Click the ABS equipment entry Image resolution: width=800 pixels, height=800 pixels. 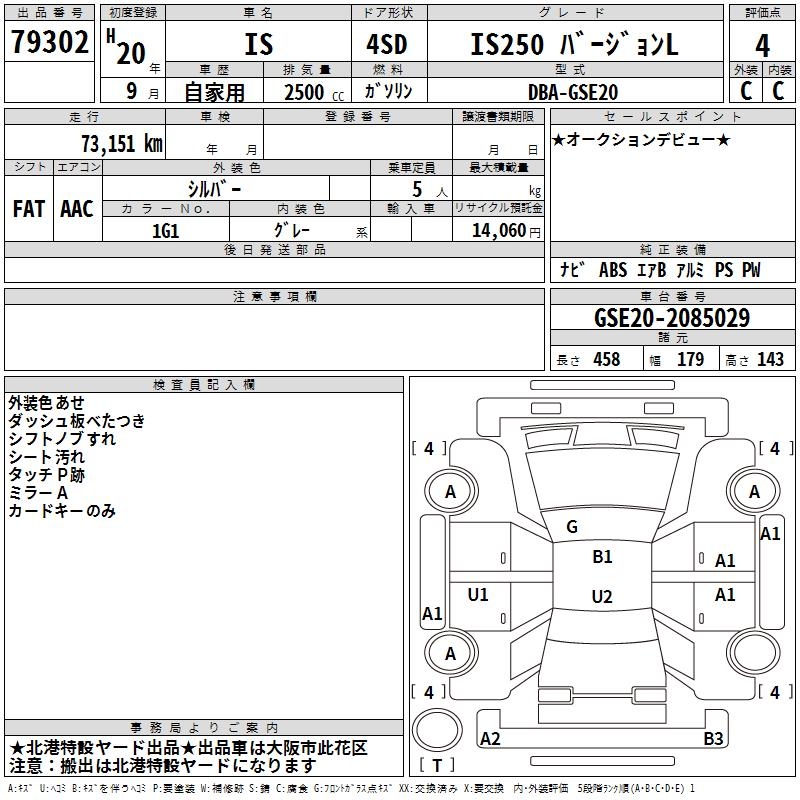point(613,270)
